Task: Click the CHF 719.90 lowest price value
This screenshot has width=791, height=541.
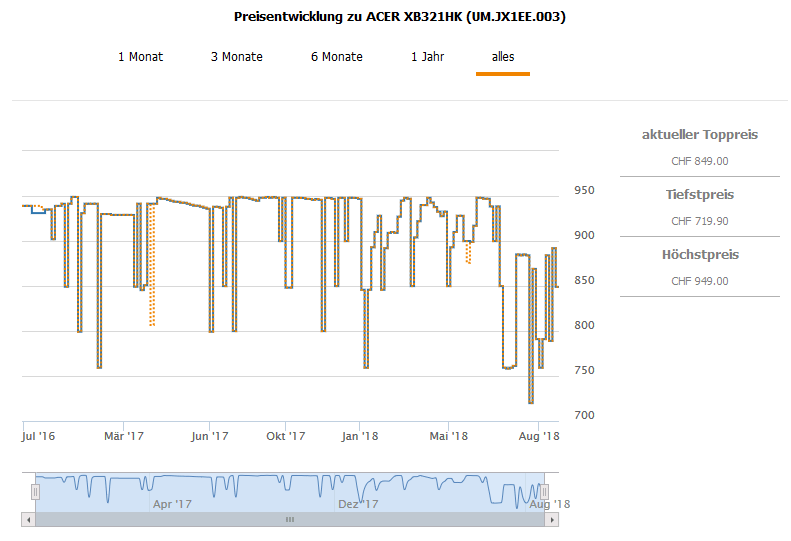Action: click(699, 221)
